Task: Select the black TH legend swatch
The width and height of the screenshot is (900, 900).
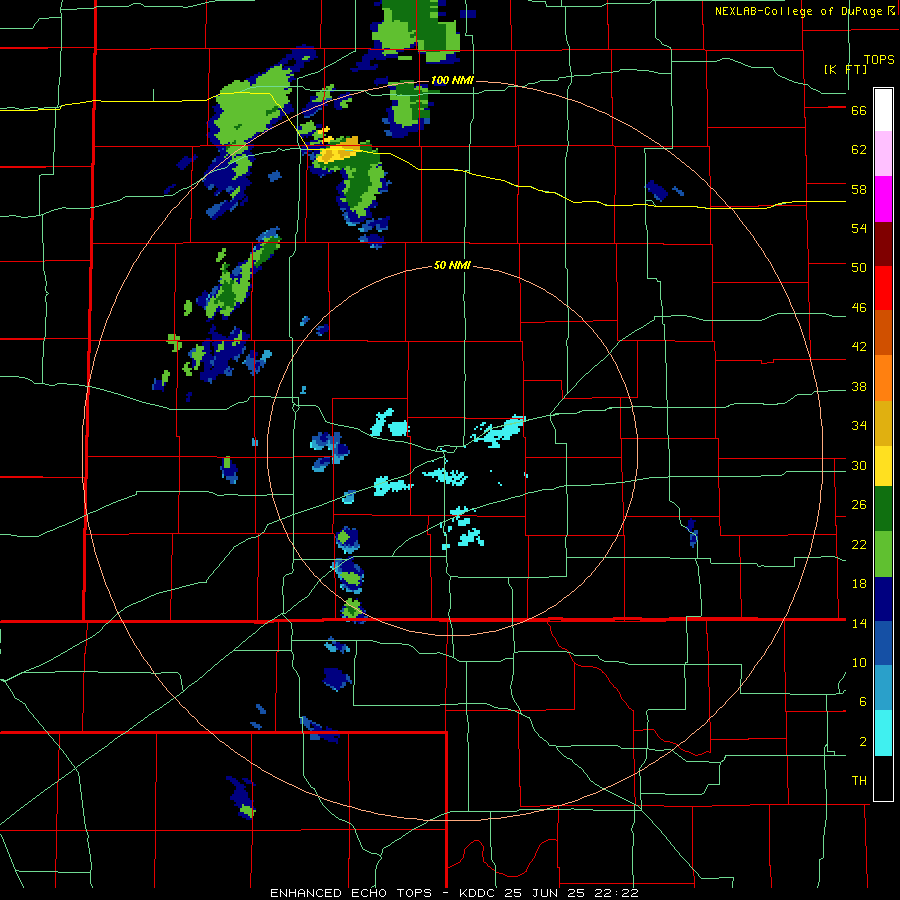Action: [883, 778]
